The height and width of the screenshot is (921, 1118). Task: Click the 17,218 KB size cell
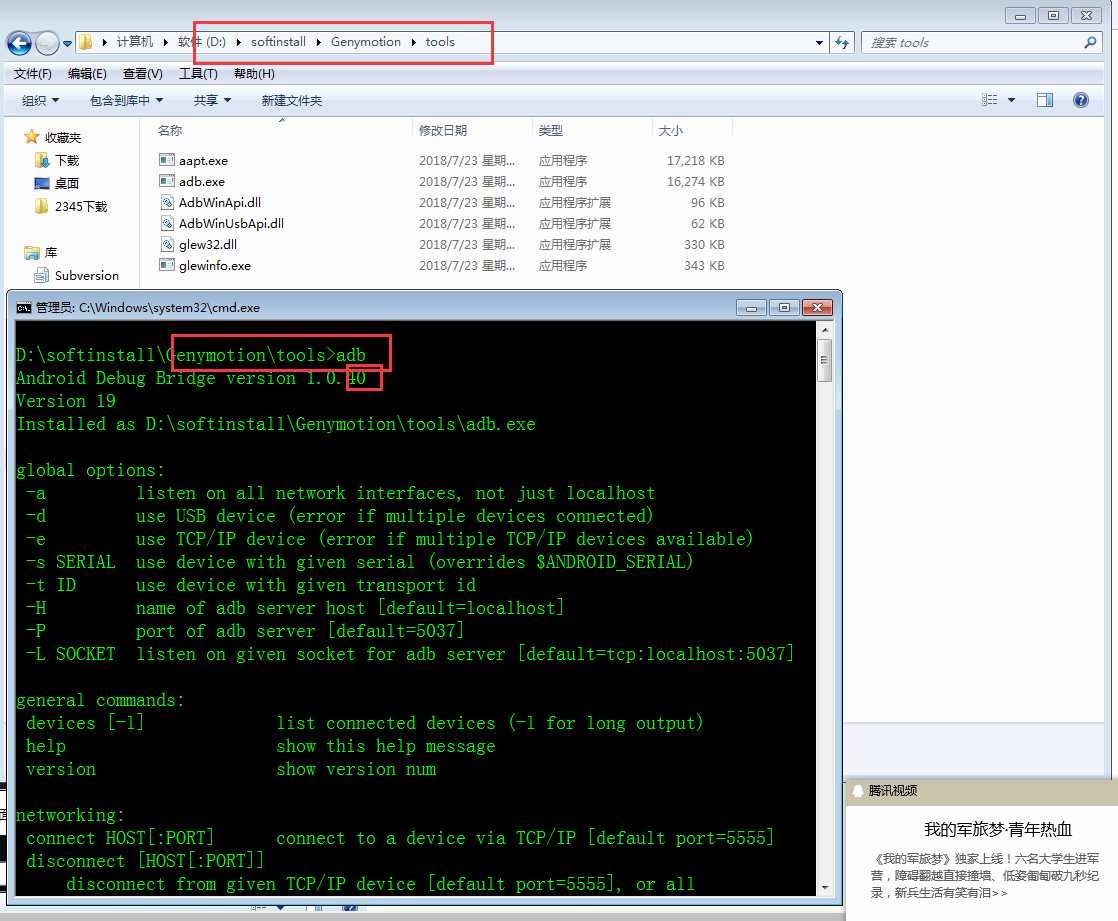tap(695, 160)
